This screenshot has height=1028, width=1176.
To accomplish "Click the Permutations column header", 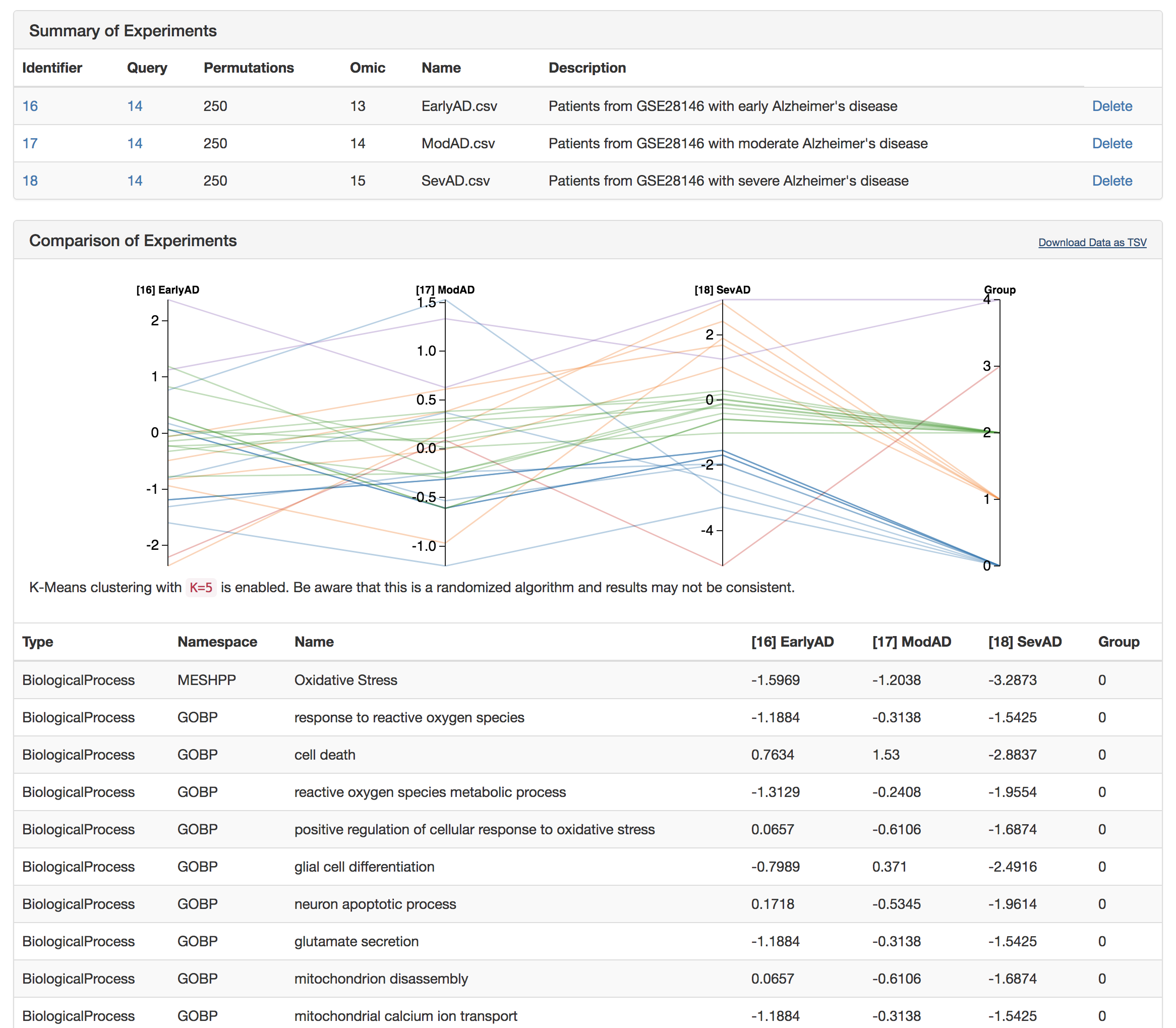I will tap(248, 68).
